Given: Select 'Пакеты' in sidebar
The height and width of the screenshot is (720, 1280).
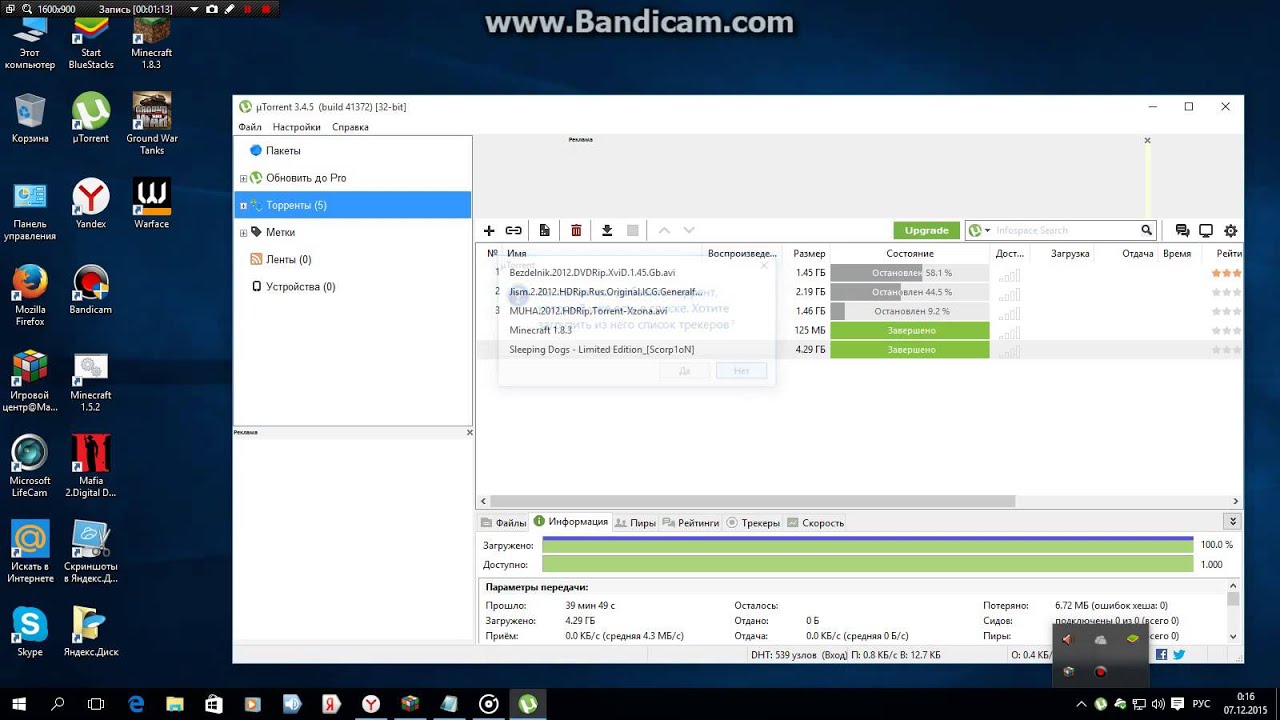Looking at the screenshot, I should pos(283,150).
